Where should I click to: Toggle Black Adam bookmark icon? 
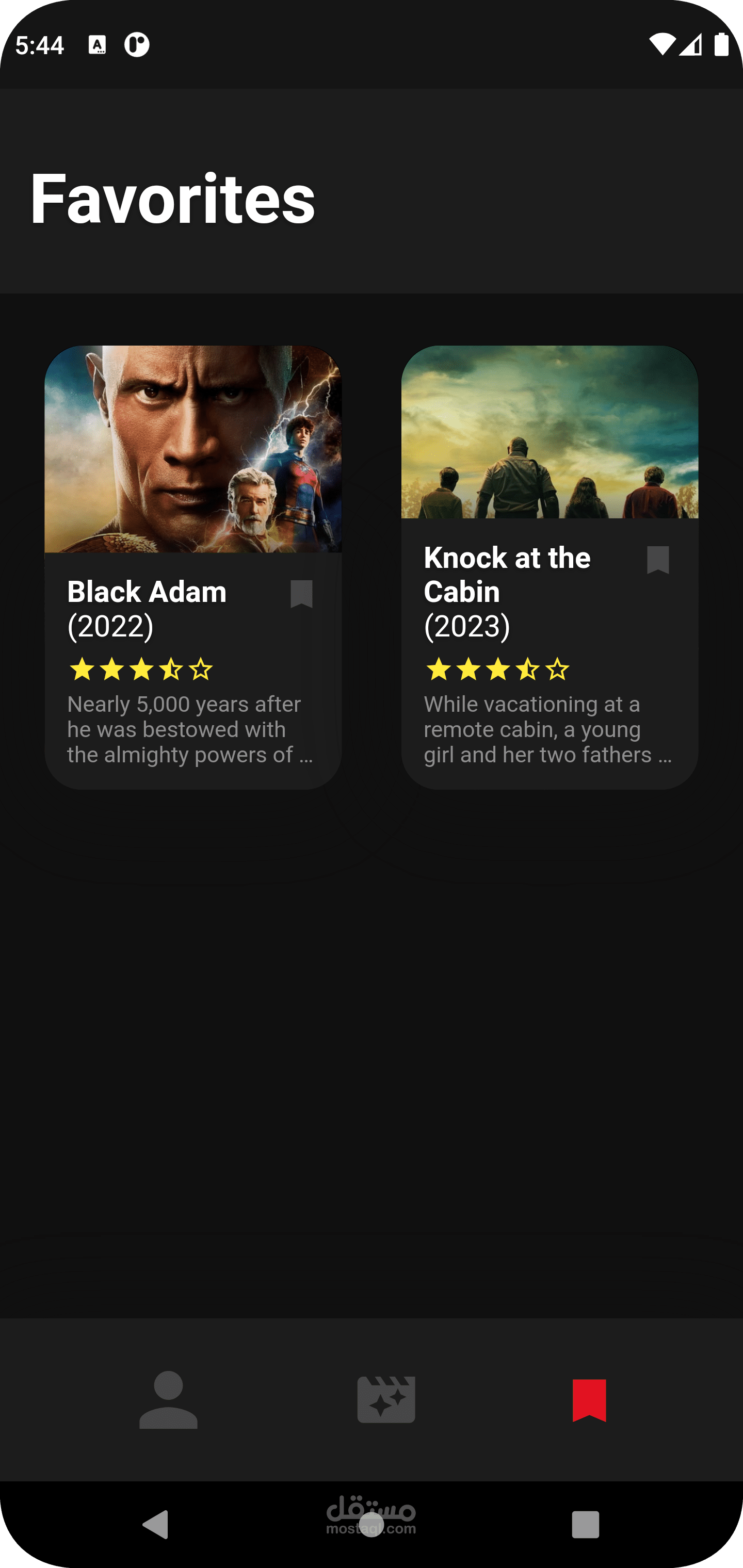[301, 594]
